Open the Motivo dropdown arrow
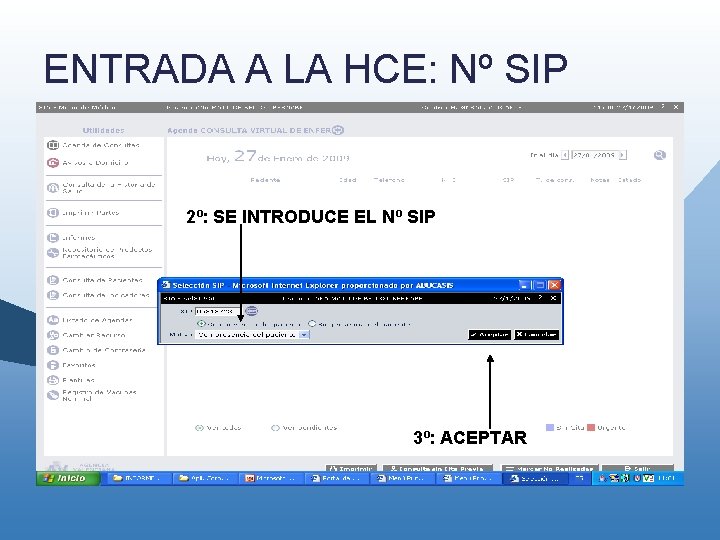Image resolution: width=720 pixels, height=540 pixels. pyautogui.click(x=304, y=335)
